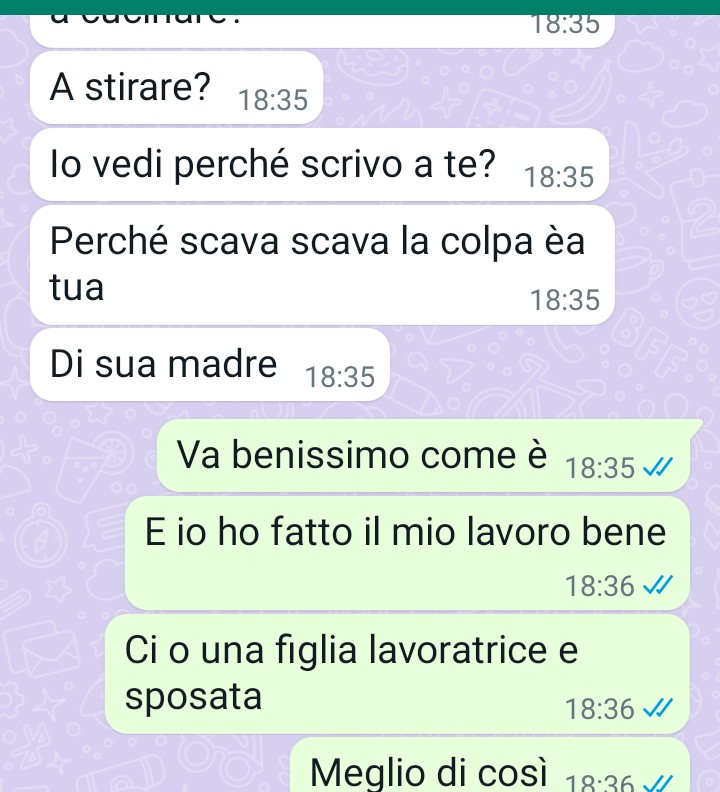Tap the 'Ci o una figlia lavoratrice' message

(x=397, y=674)
